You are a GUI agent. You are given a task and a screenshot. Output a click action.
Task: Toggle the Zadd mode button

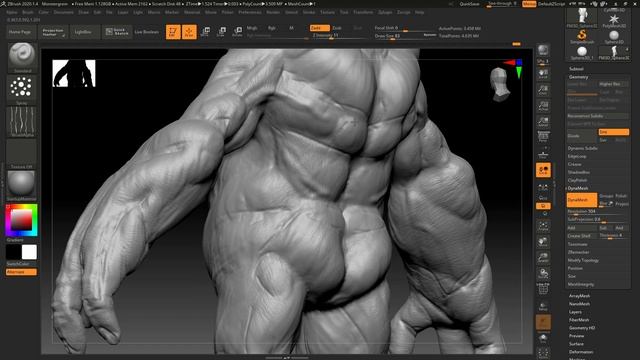pos(320,28)
